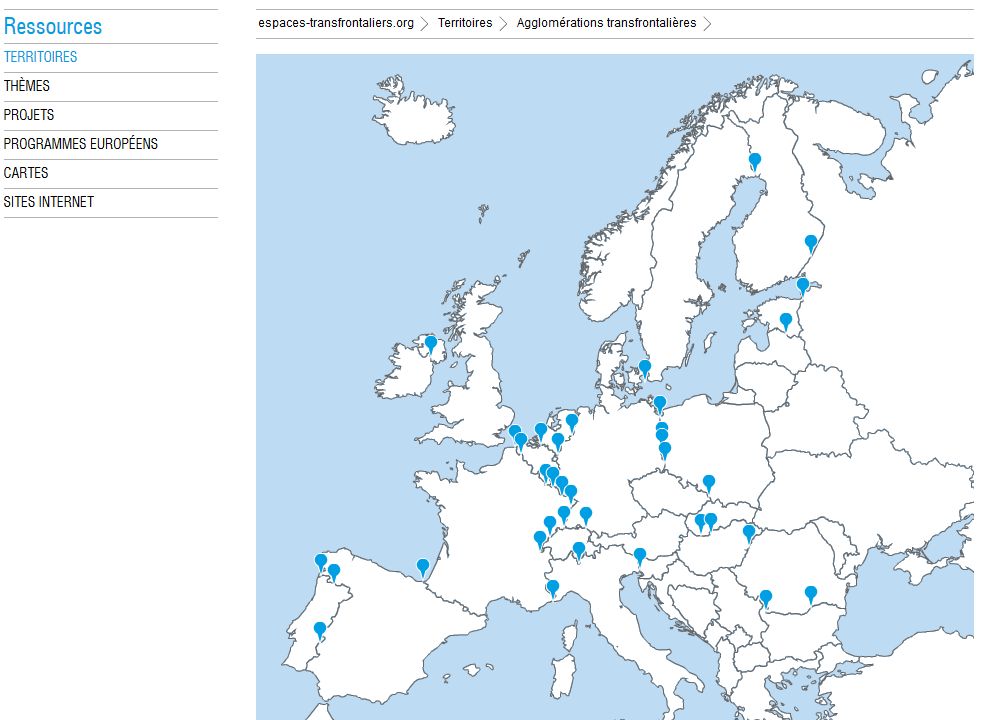Select the marker on the Dutch-Belgian border
The width and height of the screenshot is (986, 720).
point(541,431)
